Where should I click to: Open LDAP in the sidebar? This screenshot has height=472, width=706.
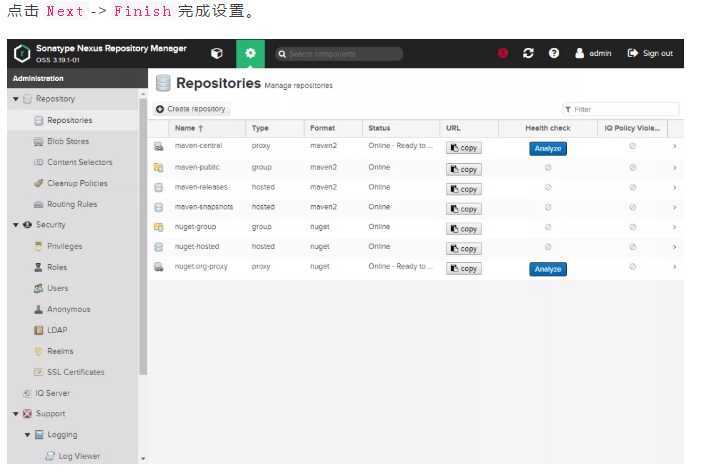pyautogui.click(x=57, y=330)
